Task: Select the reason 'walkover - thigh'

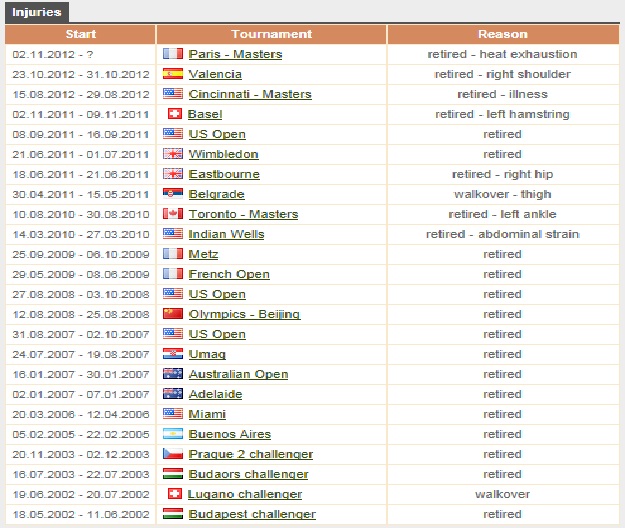Action: [x=502, y=194]
